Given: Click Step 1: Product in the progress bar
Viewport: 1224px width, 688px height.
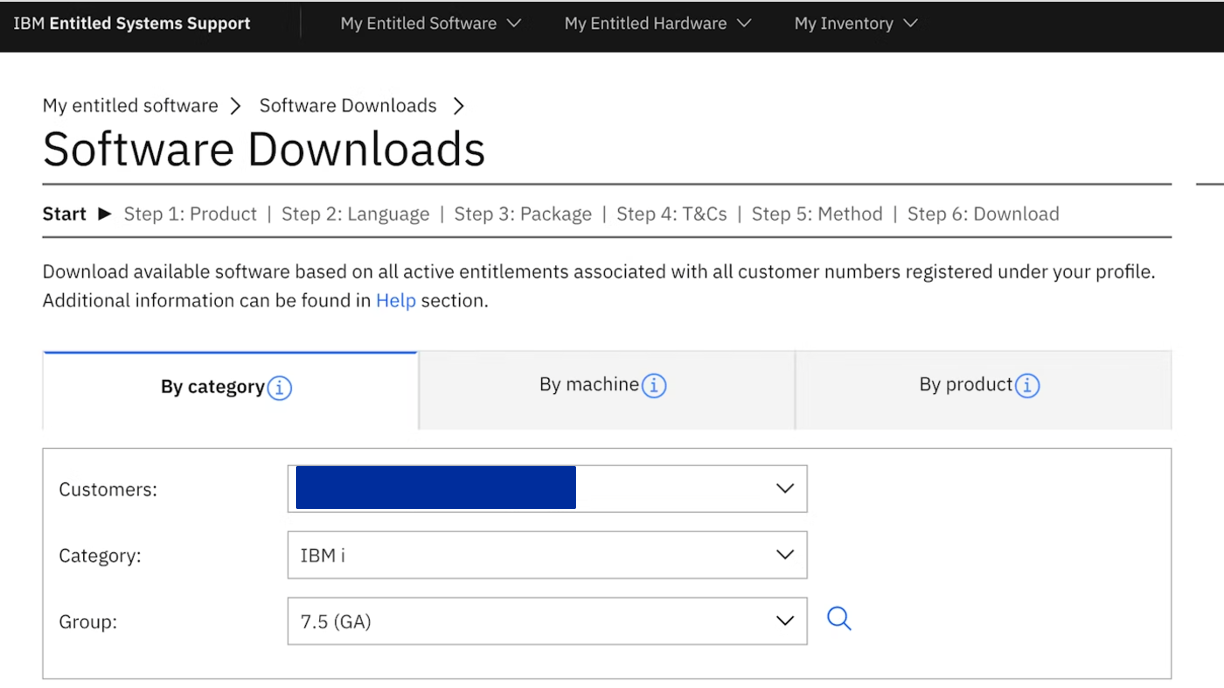Looking at the screenshot, I should point(190,213).
